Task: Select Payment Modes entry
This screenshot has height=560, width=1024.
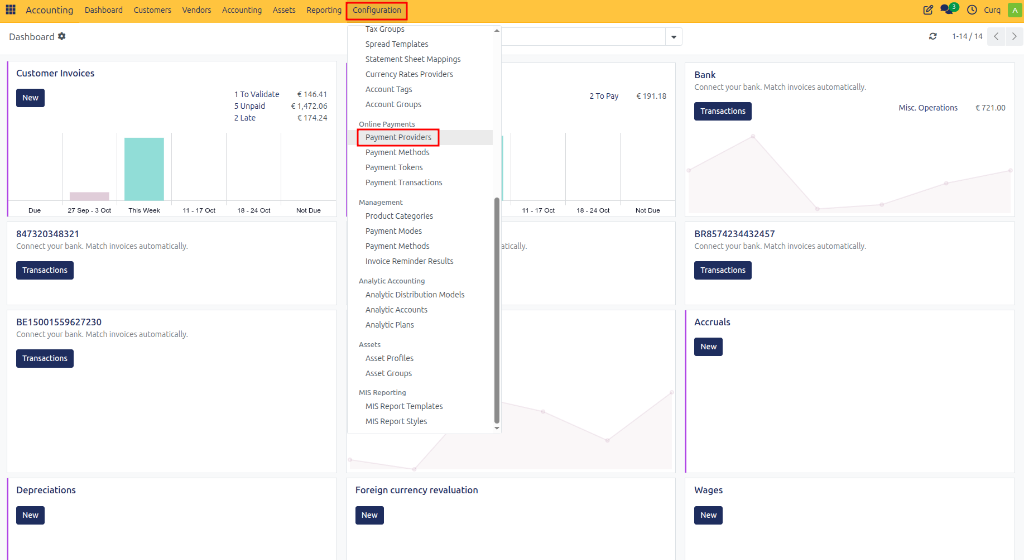Action: pos(393,231)
